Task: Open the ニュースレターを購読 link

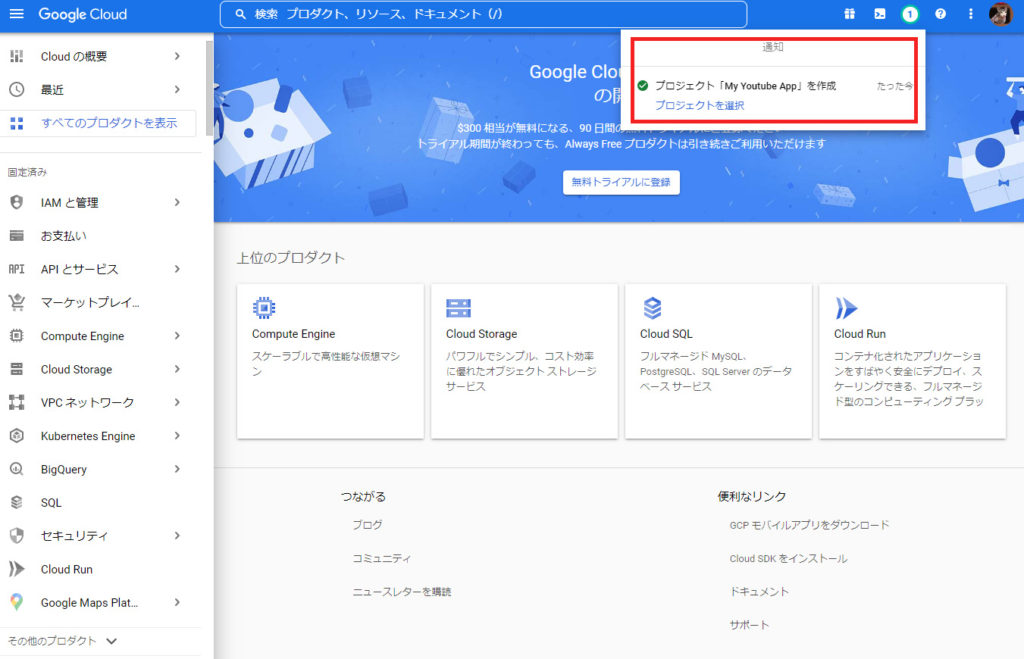Action: point(402,592)
